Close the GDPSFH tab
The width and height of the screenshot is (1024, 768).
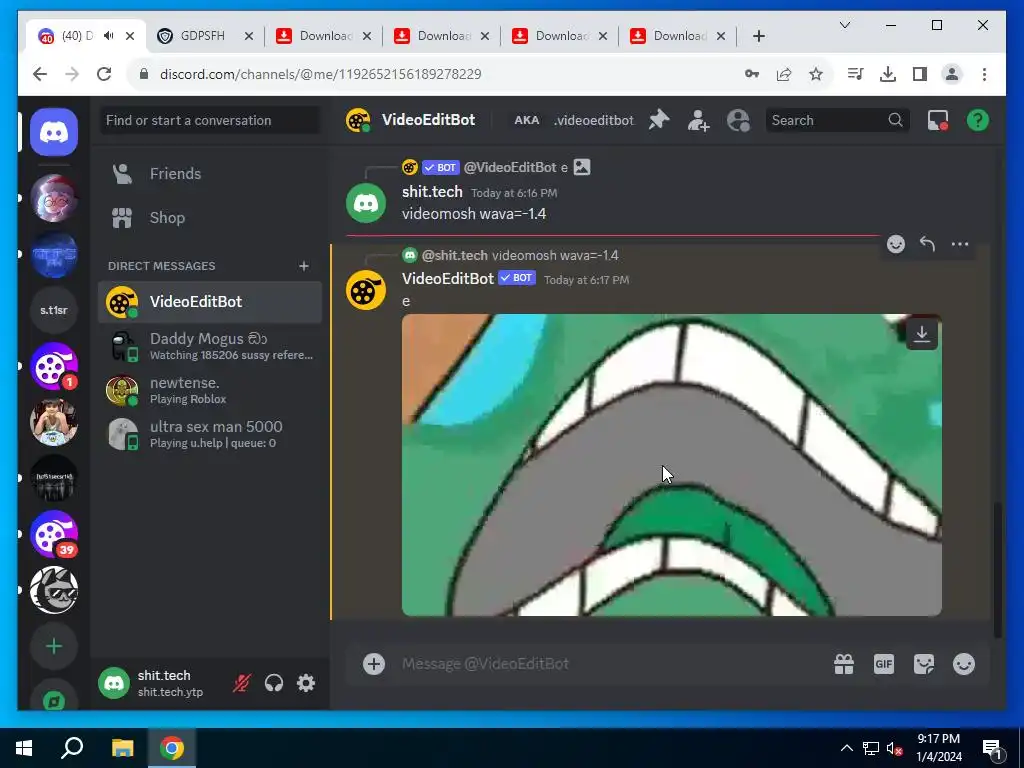248,36
